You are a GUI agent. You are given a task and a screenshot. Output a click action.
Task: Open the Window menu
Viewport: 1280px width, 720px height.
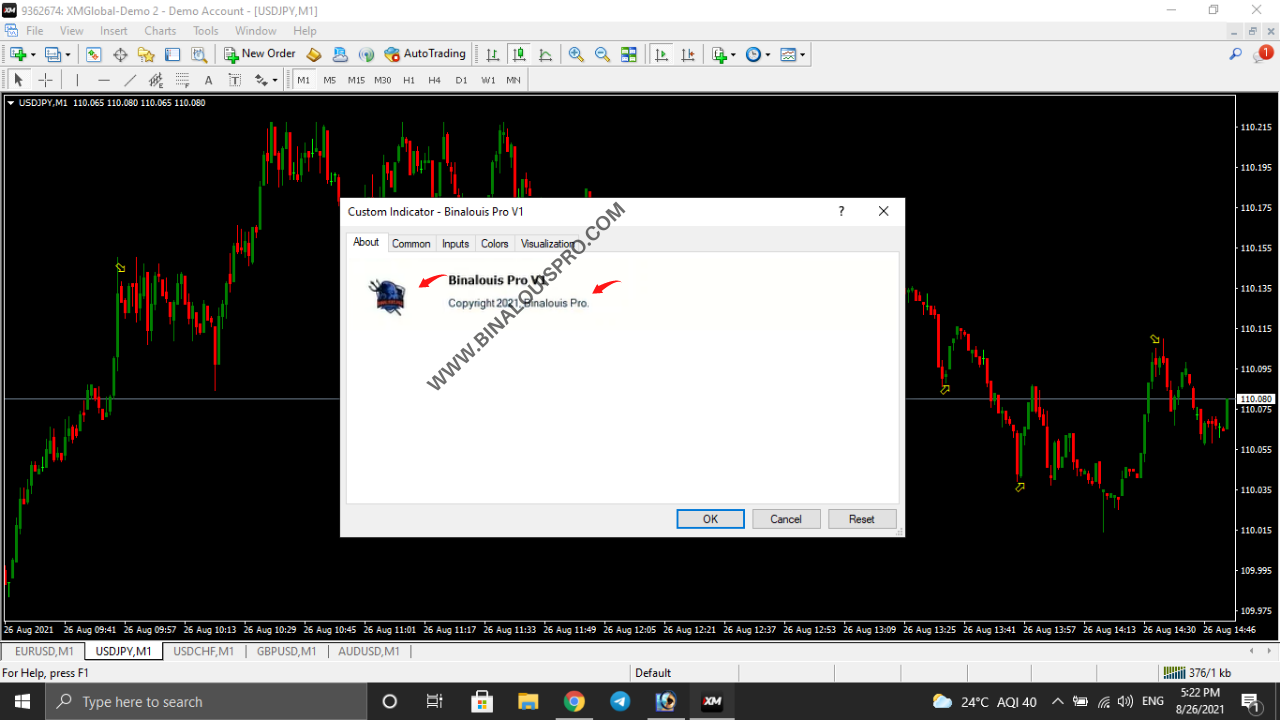[x=256, y=31]
